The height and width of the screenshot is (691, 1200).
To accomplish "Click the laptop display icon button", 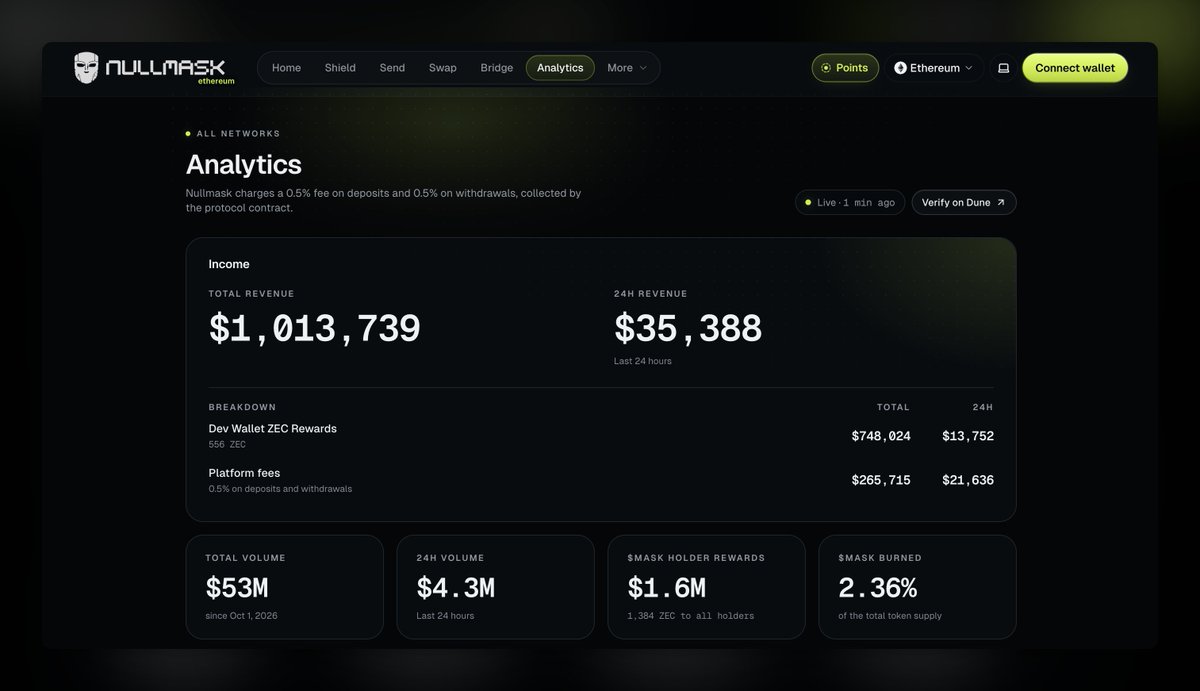I will click(x=1003, y=68).
